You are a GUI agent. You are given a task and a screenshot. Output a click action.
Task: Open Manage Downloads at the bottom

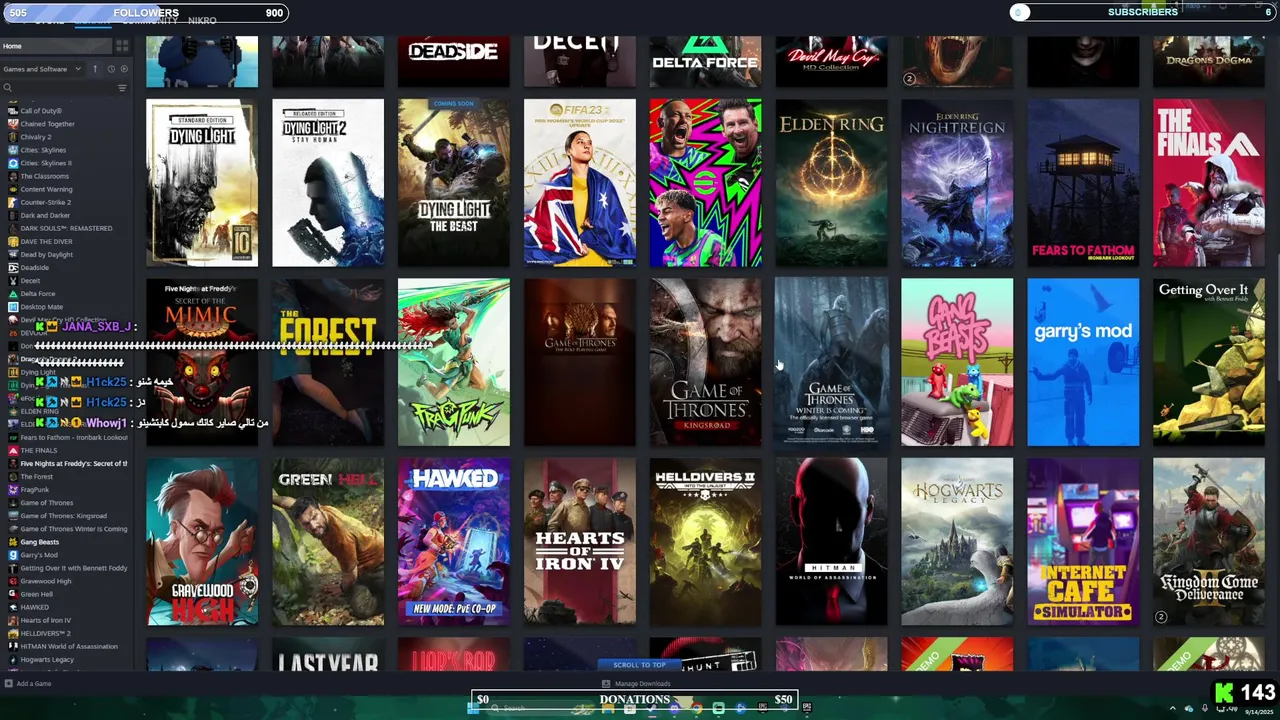pyautogui.click(x=636, y=684)
